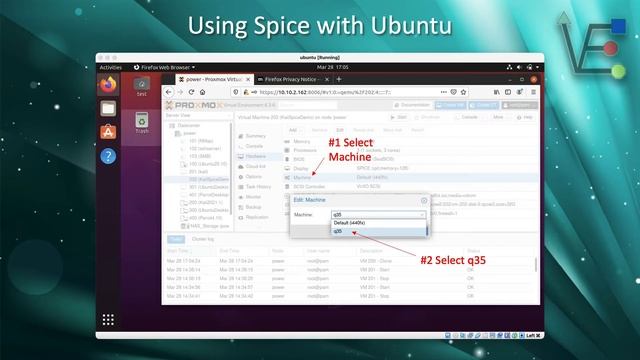The image size is (640, 360).
Task: Open the test home folder icon
Action: [142, 87]
